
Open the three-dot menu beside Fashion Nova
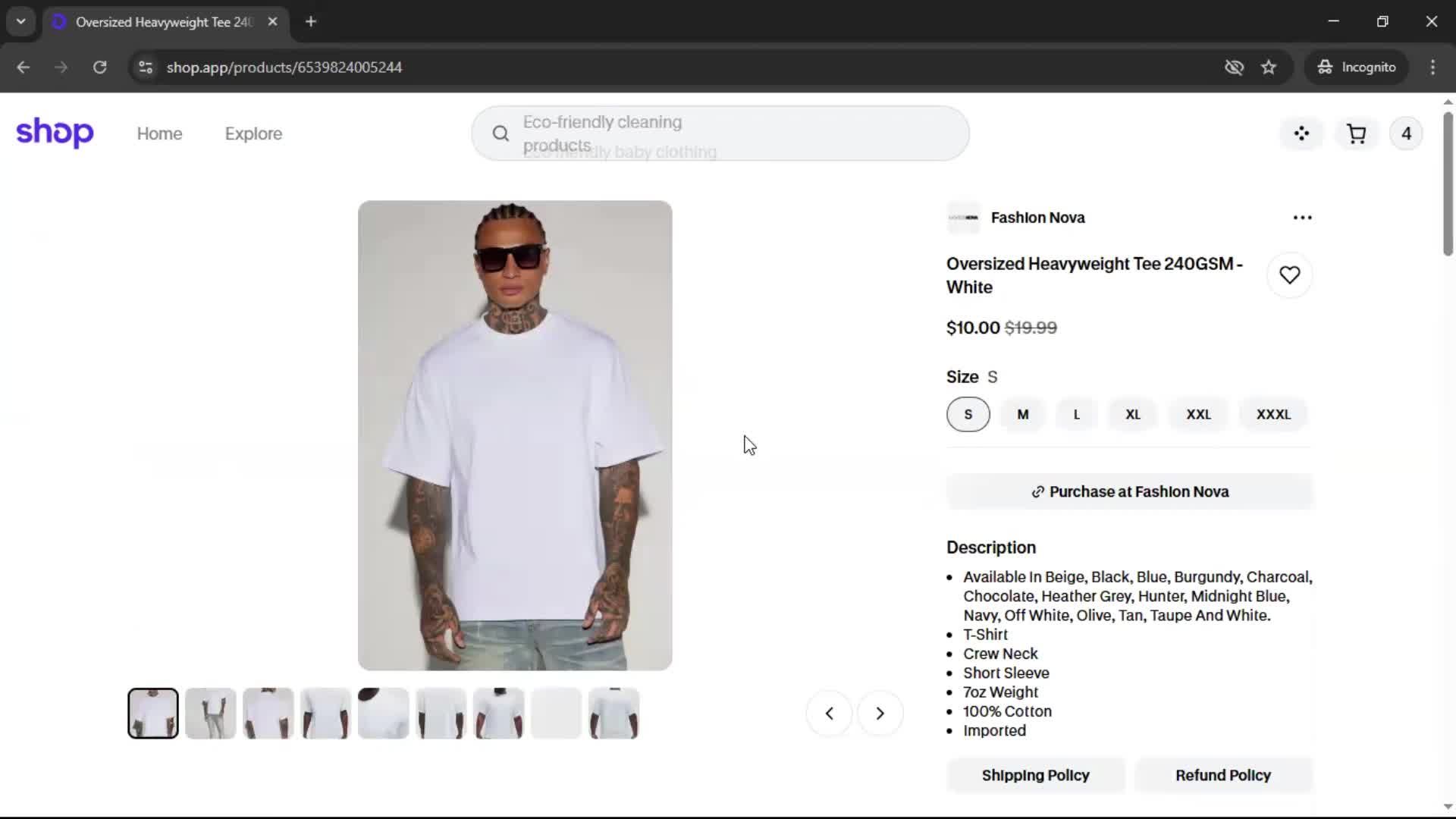[1302, 218]
